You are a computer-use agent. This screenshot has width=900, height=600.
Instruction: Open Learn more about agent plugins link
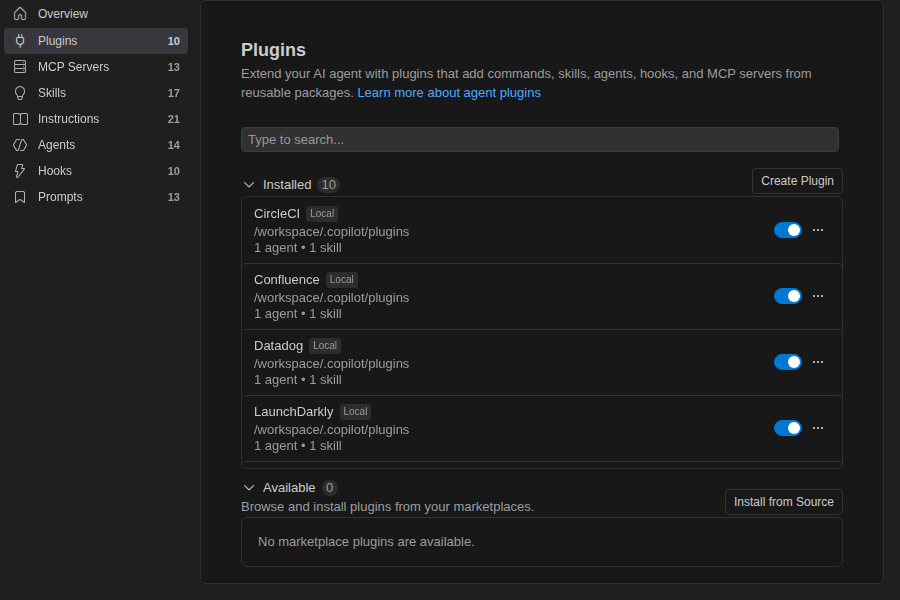pyautogui.click(x=449, y=92)
